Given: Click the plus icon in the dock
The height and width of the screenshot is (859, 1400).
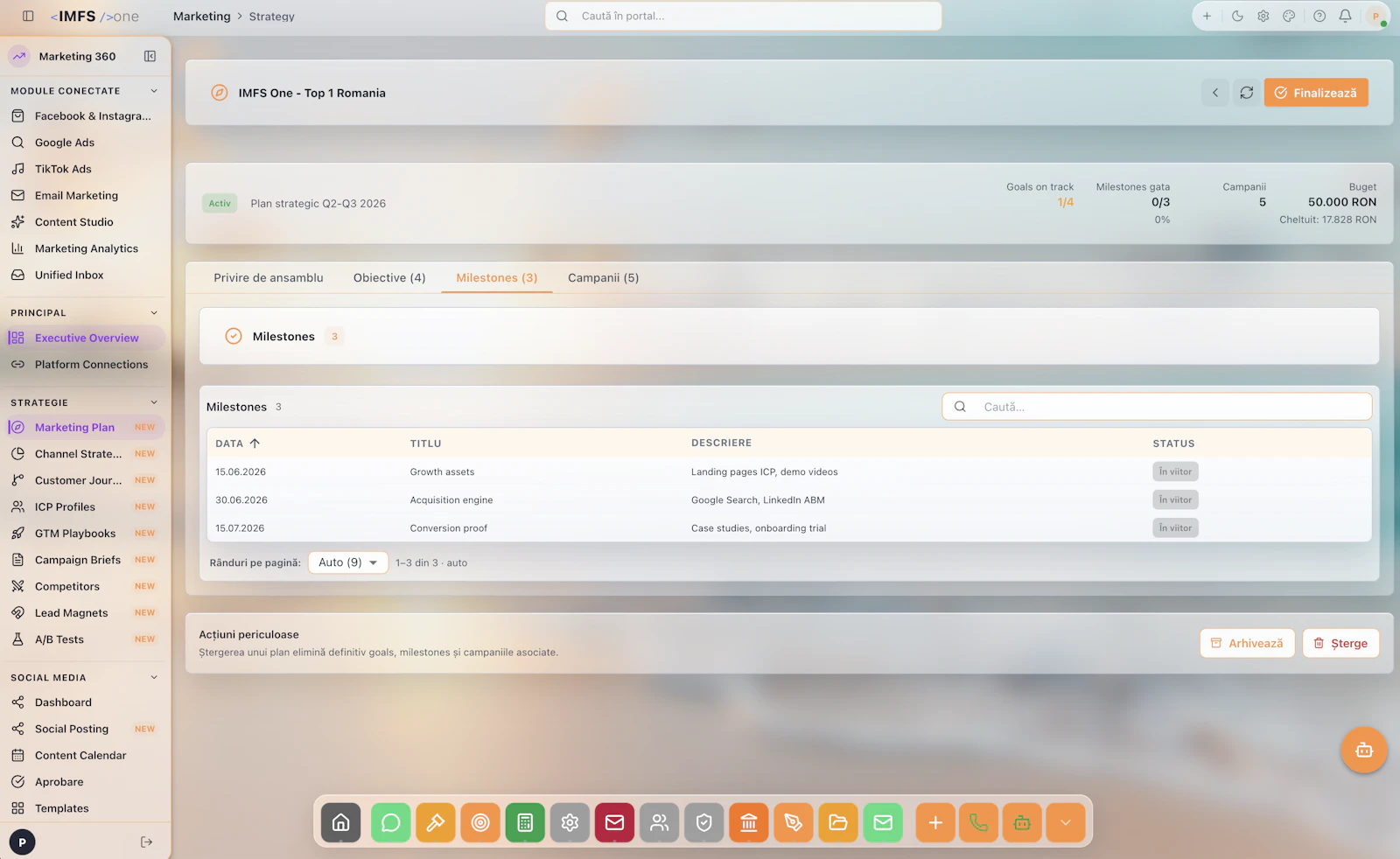Looking at the screenshot, I should pos(935,822).
